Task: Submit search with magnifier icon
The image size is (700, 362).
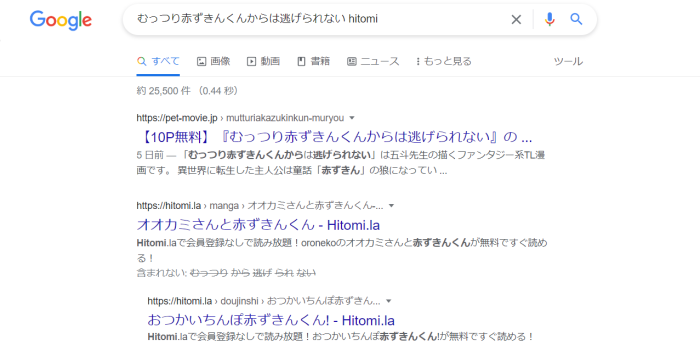Action: pyautogui.click(x=576, y=19)
